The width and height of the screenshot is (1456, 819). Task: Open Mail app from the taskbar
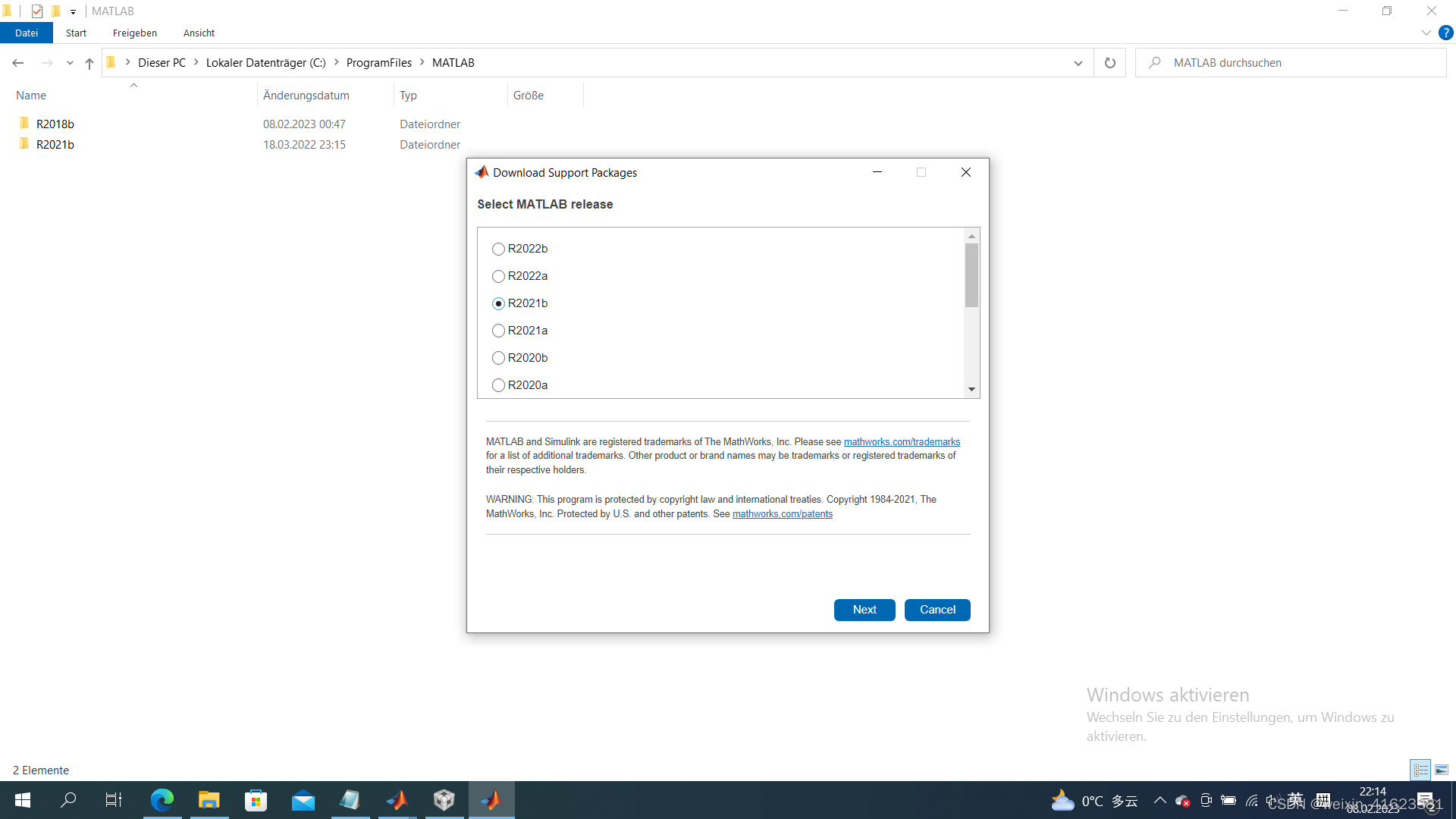coord(303,800)
